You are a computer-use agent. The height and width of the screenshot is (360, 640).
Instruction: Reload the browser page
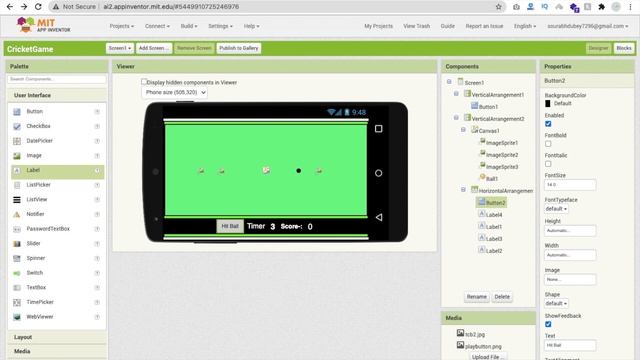pyautogui.click(x=38, y=7)
